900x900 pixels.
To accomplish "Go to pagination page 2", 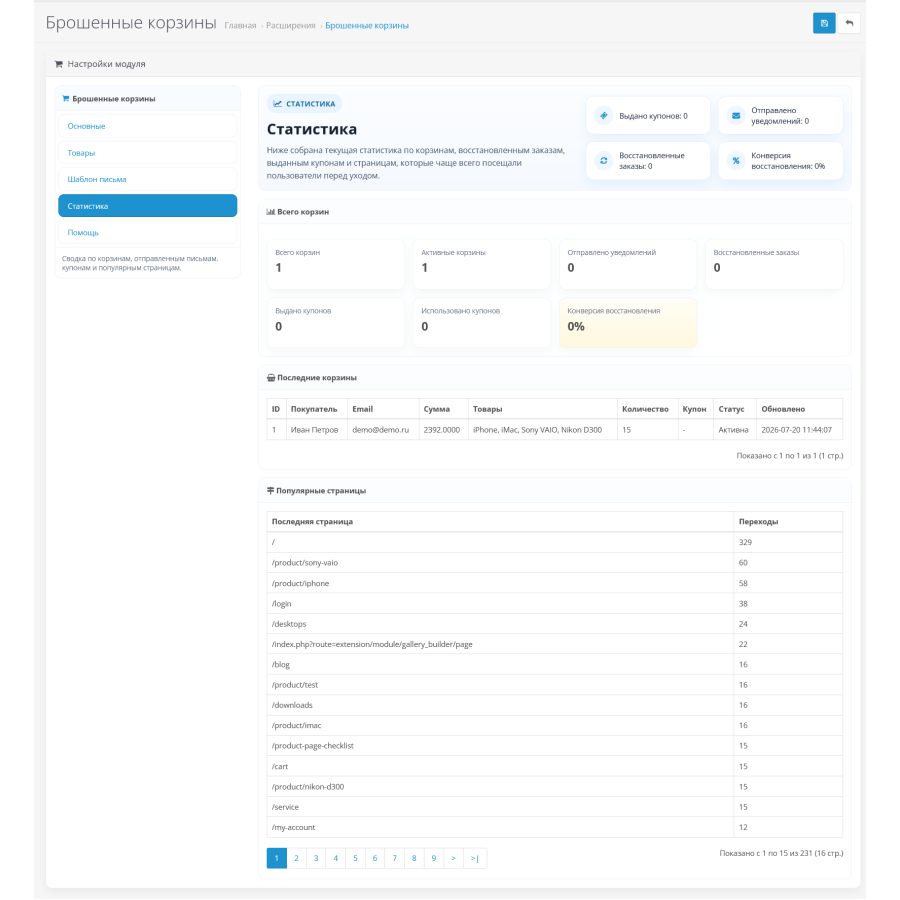I will (296, 858).
